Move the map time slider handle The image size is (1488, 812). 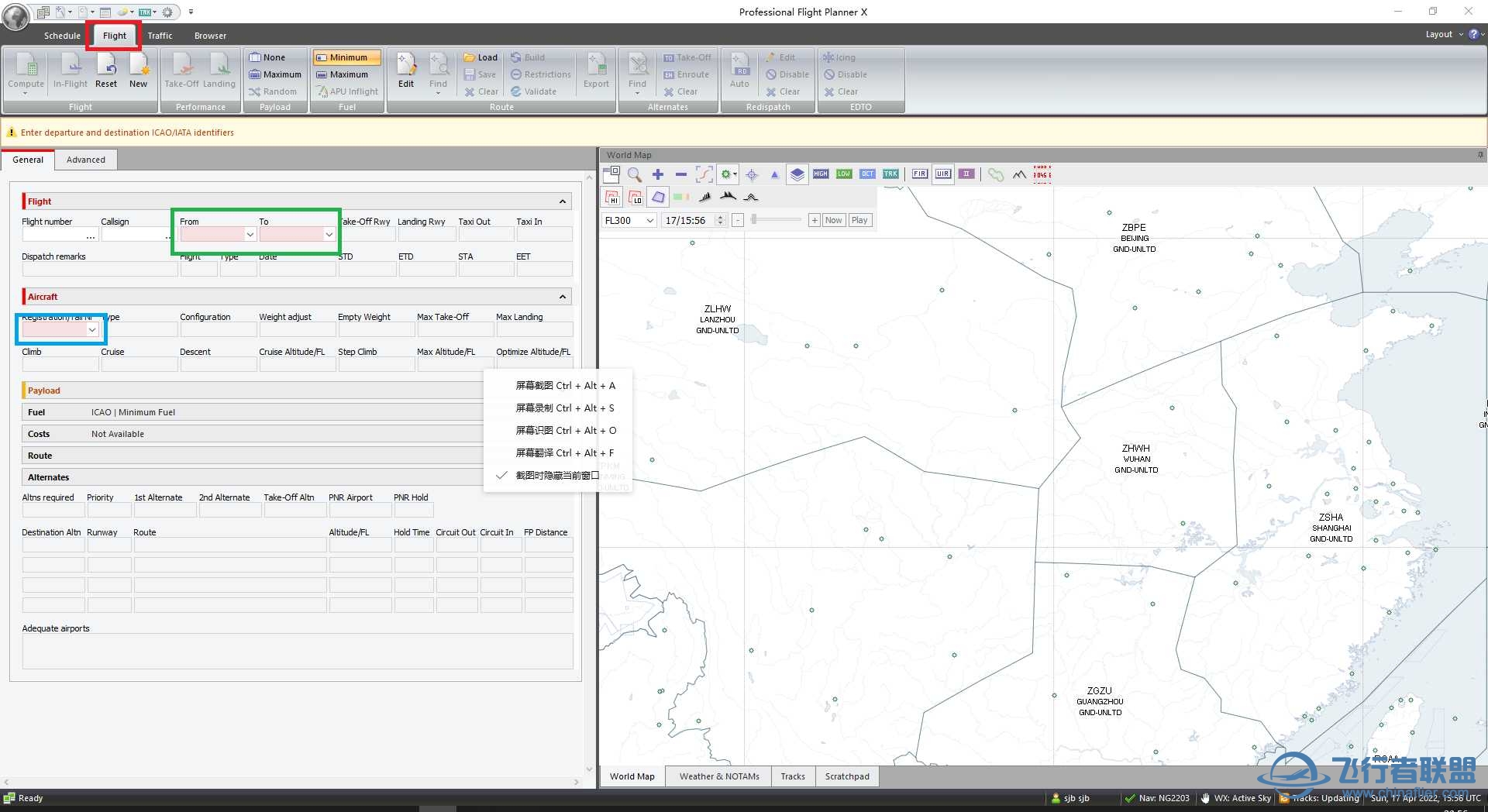click(x=753, y=220)
